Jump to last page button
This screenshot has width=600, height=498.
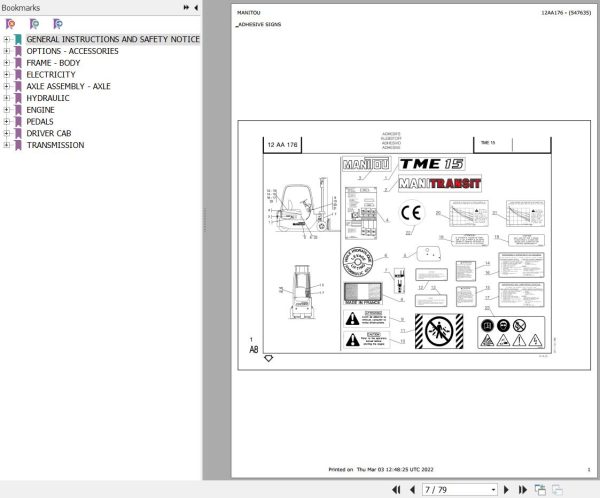522,490
